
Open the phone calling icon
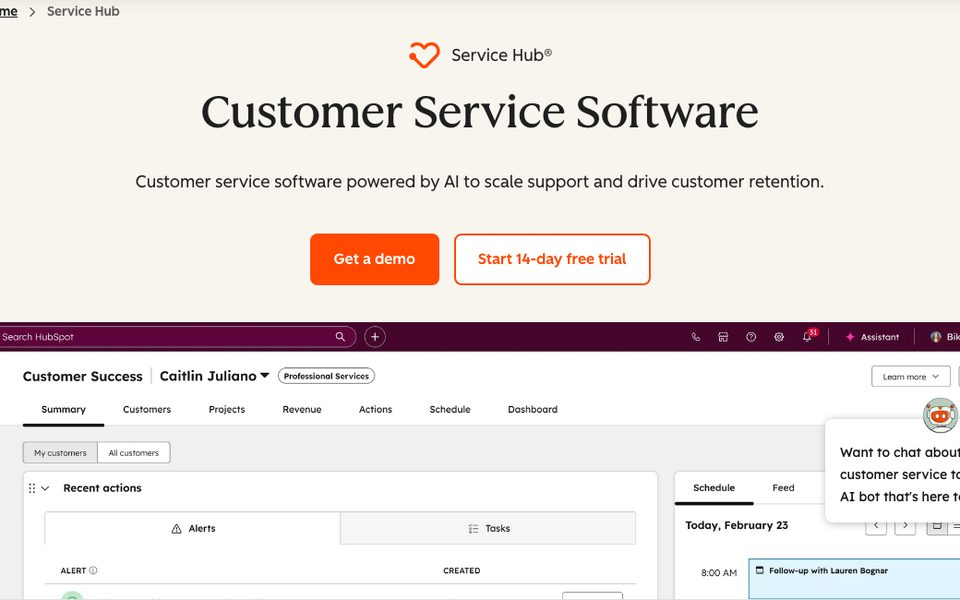point(696,337)
